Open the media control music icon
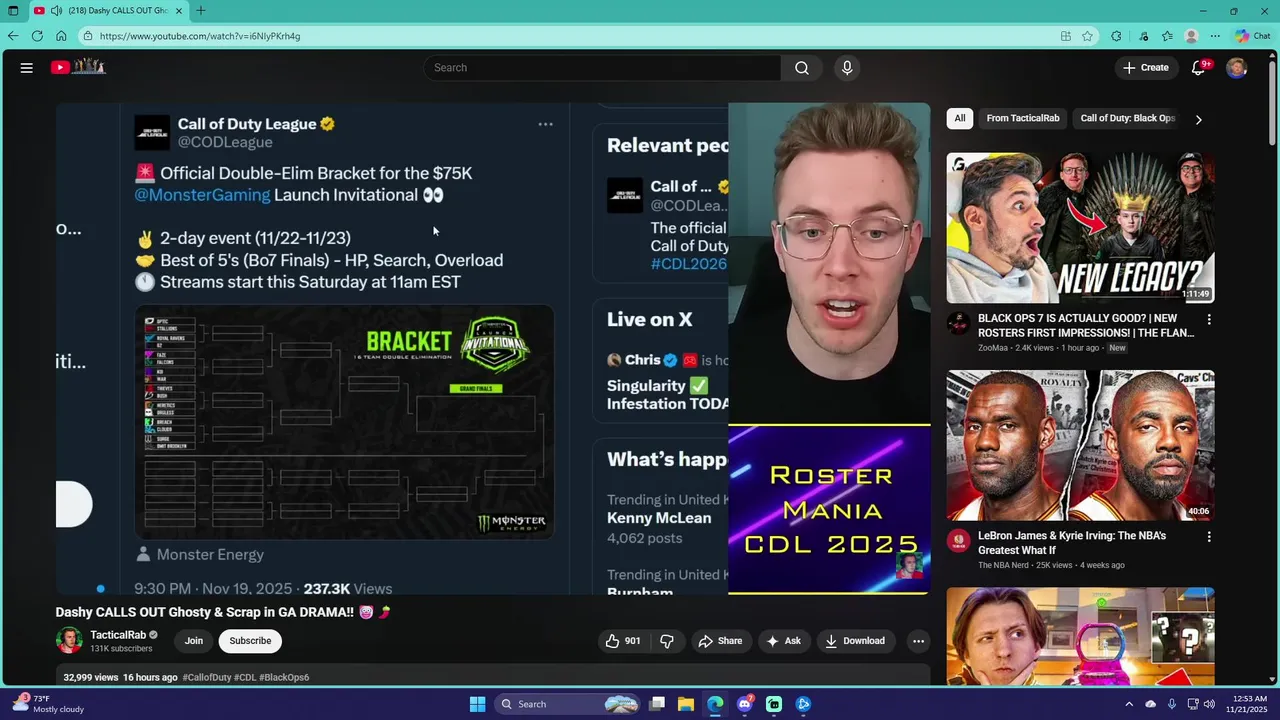 1144,36
